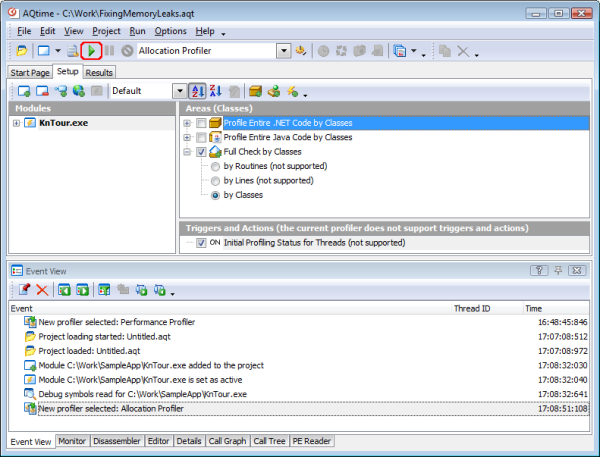Click the Add Action lightning icon
Image resolution: width=600 pixels, height=457 pixels.
(x=293, y=91)
